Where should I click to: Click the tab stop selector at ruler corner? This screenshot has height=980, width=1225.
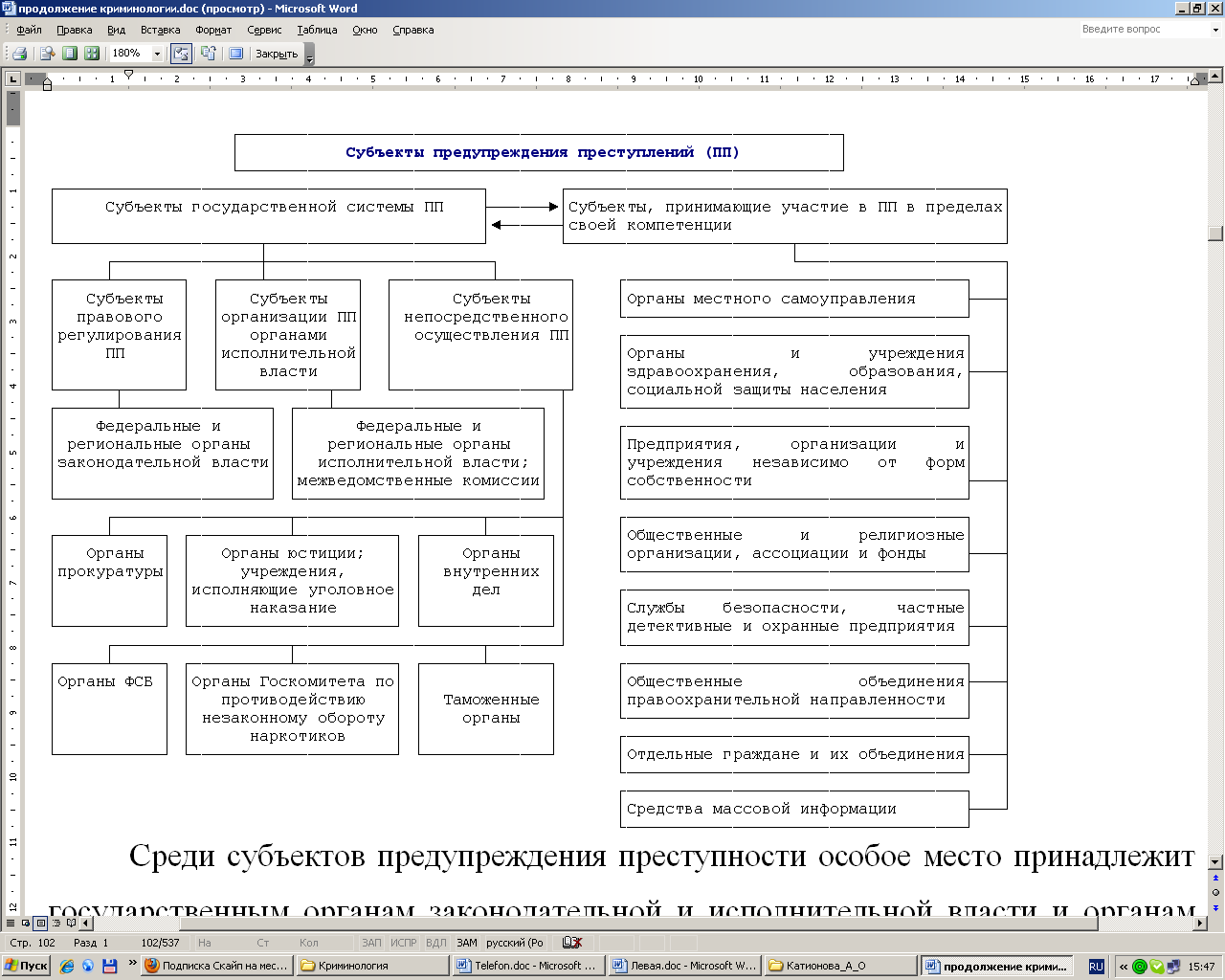point(12,78)
